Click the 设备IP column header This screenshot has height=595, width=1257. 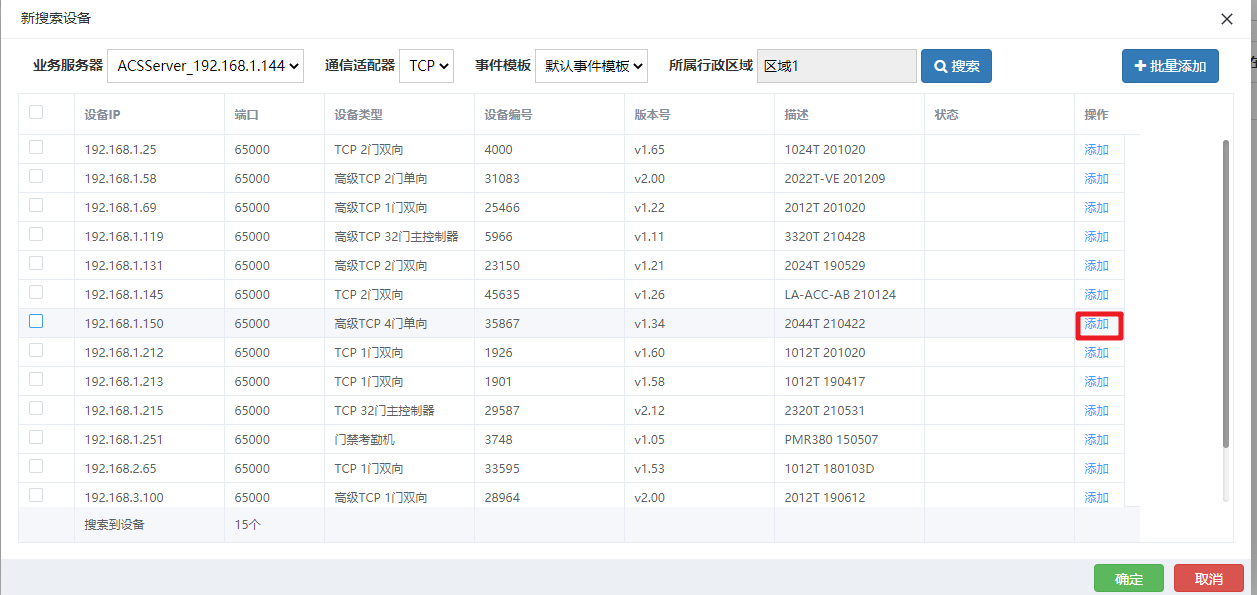100,113
